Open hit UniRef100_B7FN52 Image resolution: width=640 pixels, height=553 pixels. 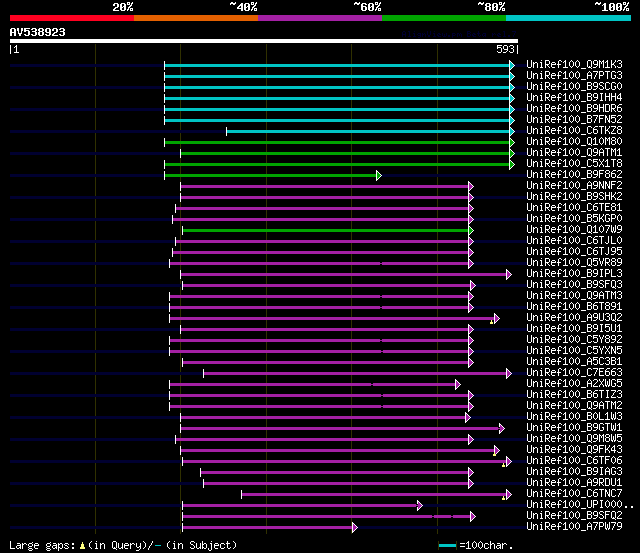574,120
